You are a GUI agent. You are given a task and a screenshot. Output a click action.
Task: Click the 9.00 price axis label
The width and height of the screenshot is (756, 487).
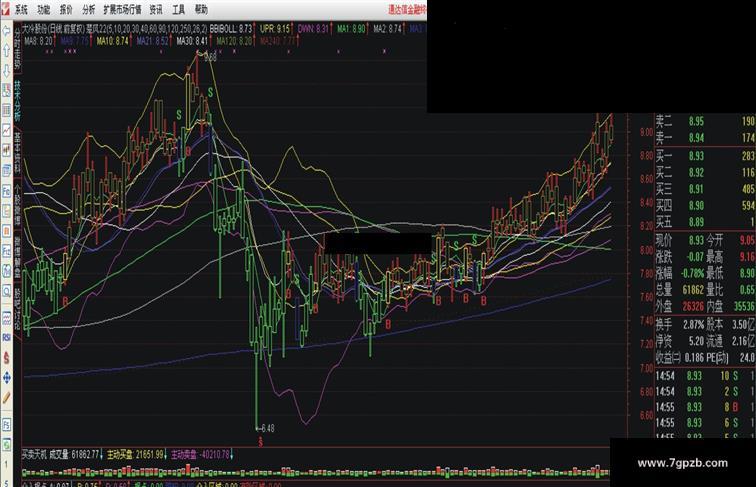click(x=647, y=132)
